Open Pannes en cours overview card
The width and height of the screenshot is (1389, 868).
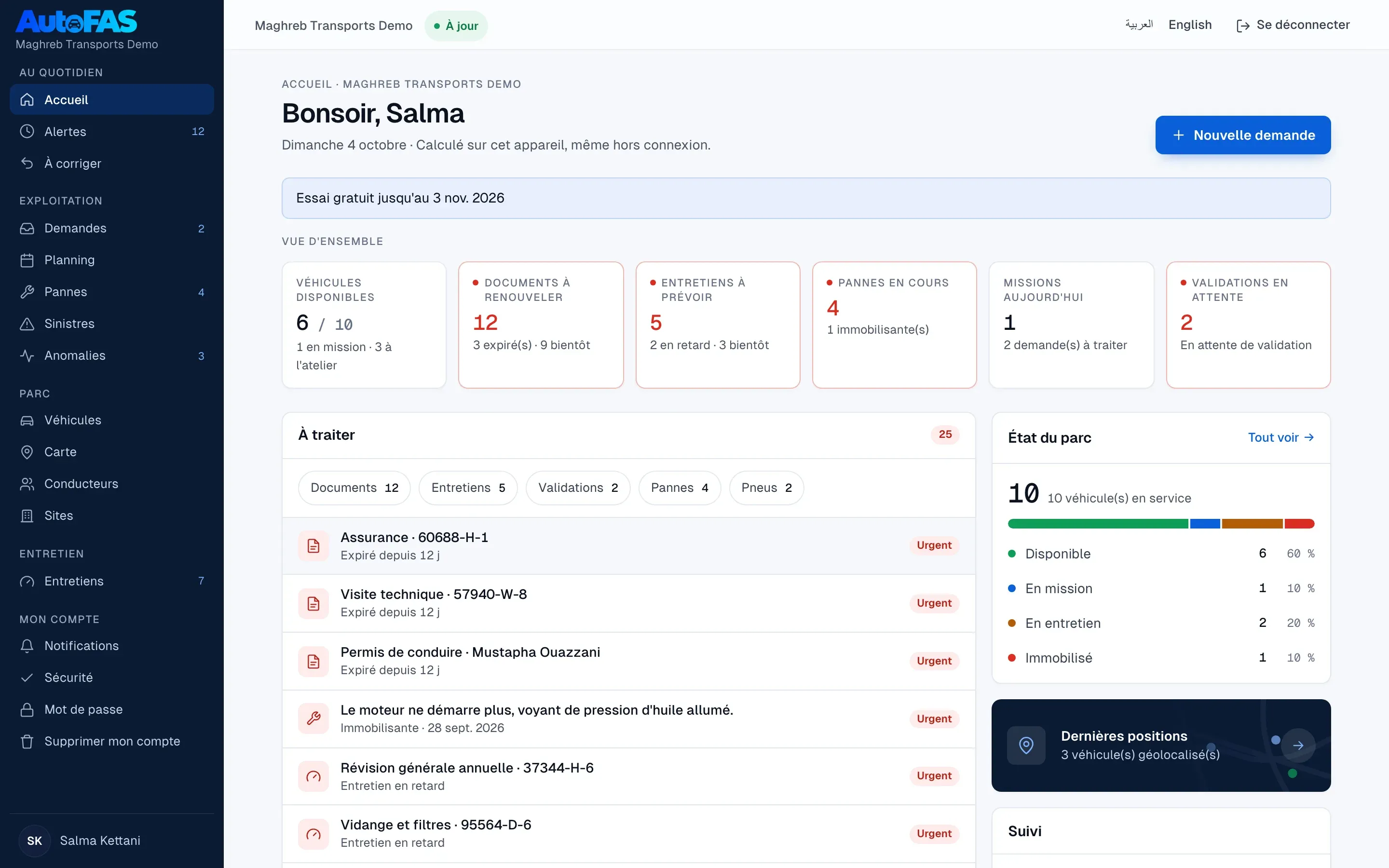tap(894, 325)
